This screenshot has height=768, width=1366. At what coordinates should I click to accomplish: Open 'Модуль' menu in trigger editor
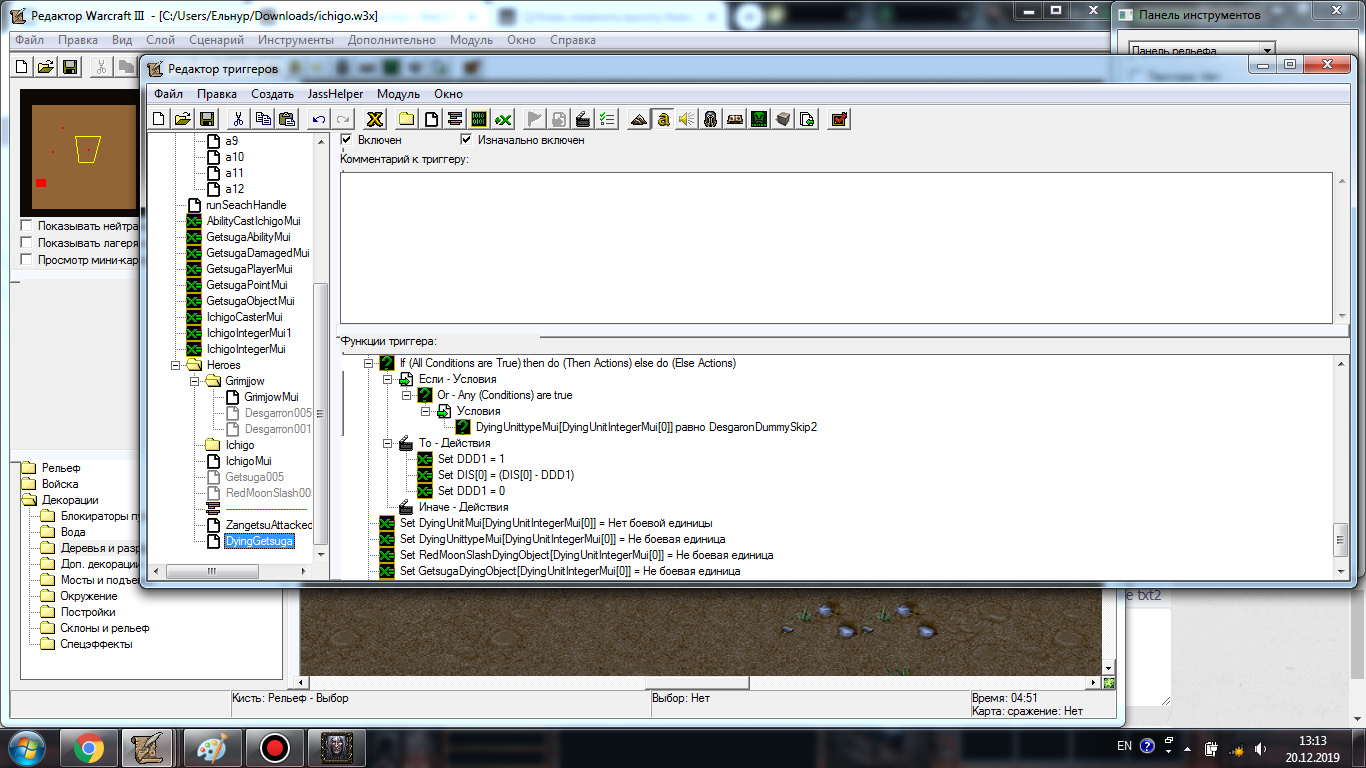398,93
